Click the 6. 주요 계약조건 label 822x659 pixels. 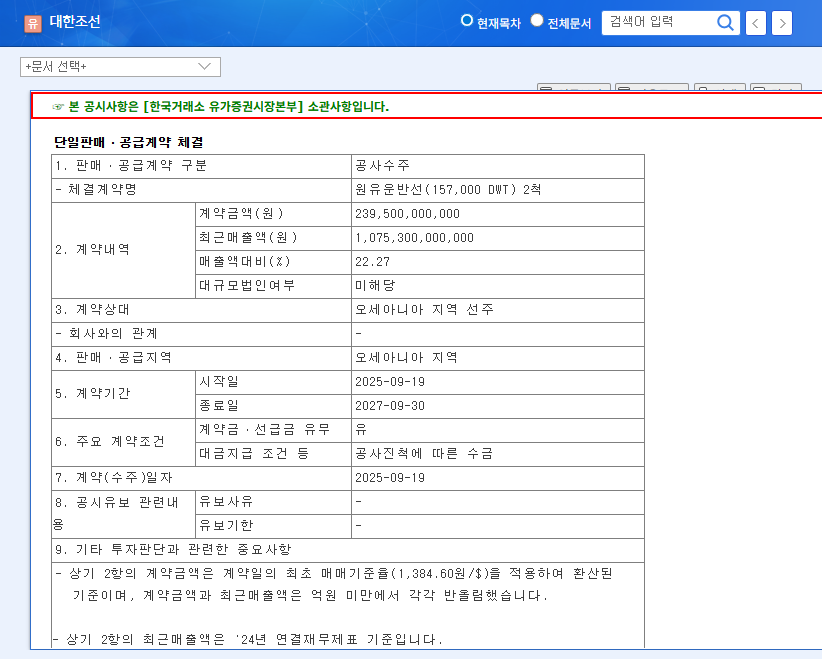[110, 441]
